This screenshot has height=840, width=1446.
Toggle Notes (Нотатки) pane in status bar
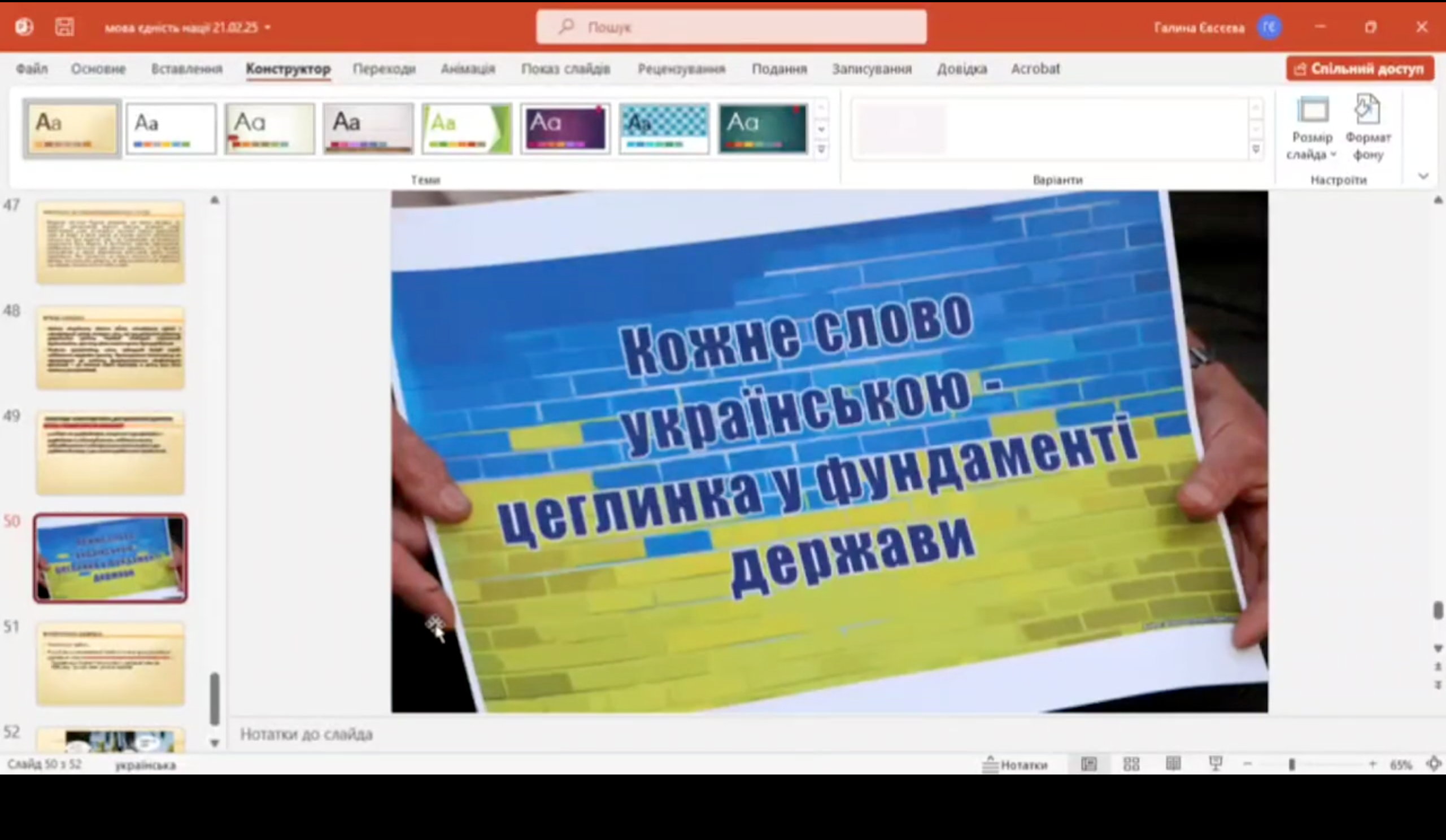[1014, 764]
